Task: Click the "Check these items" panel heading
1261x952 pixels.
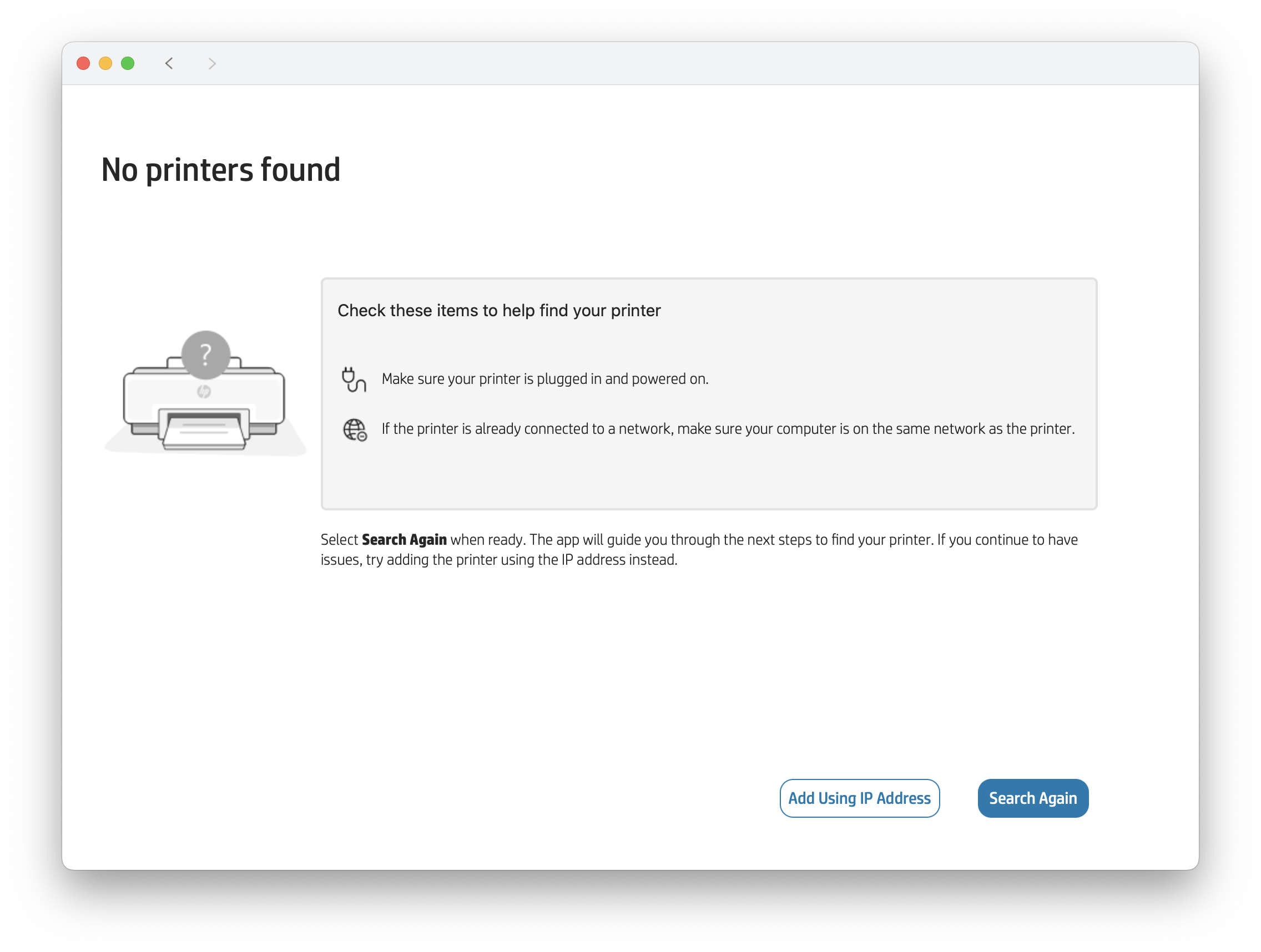Action: click(x=499, y=311)
